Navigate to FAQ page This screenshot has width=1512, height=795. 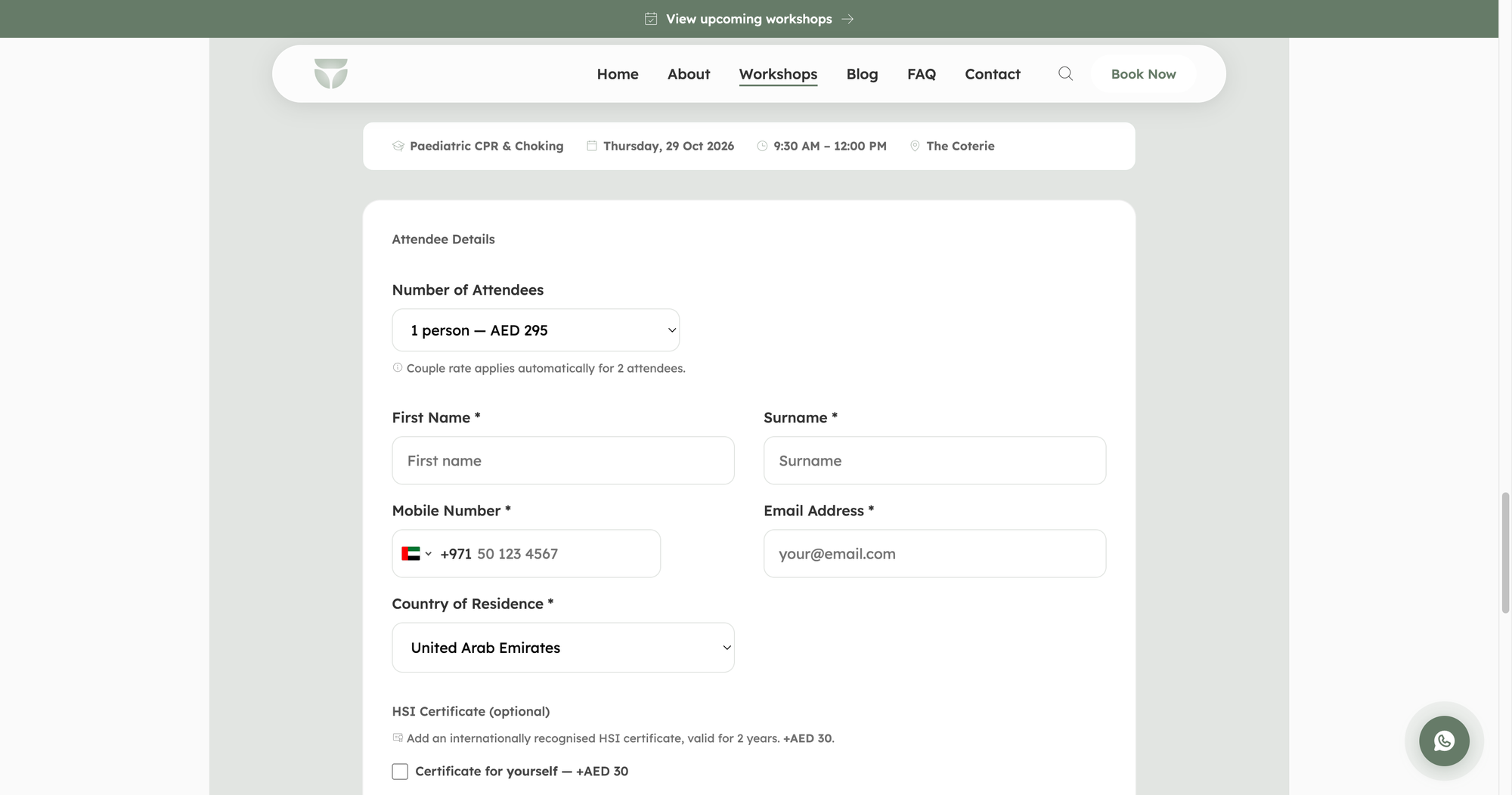coord(922,74)
